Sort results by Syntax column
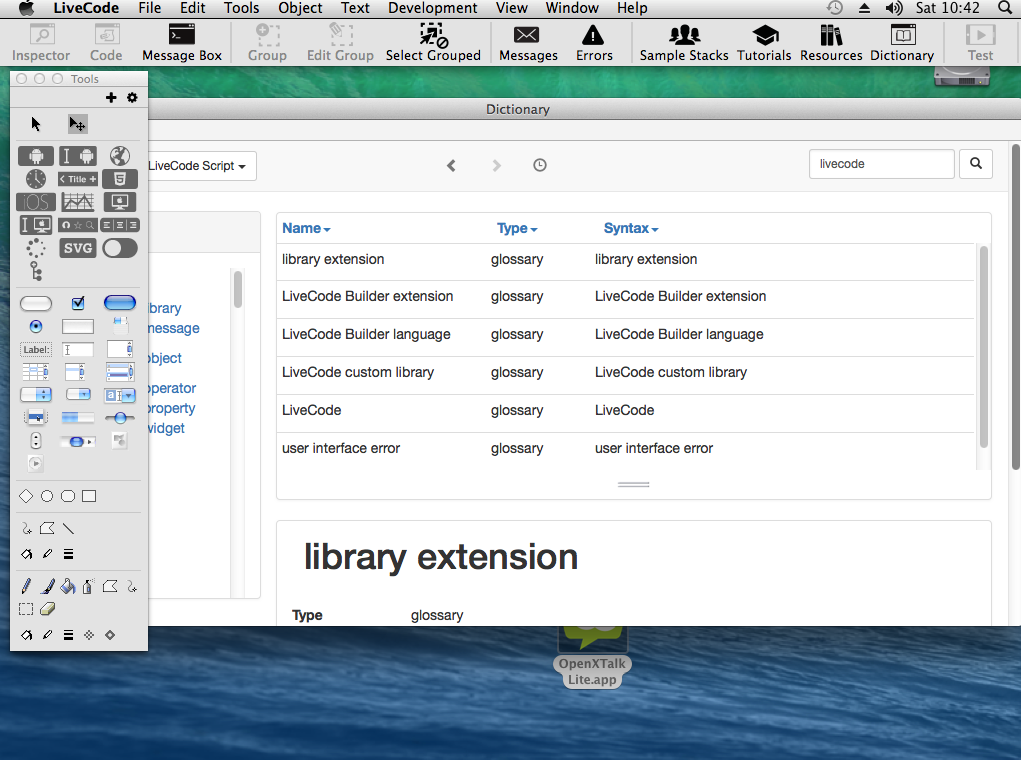This screenshot has width=1021, height=760. pos(631,229)
